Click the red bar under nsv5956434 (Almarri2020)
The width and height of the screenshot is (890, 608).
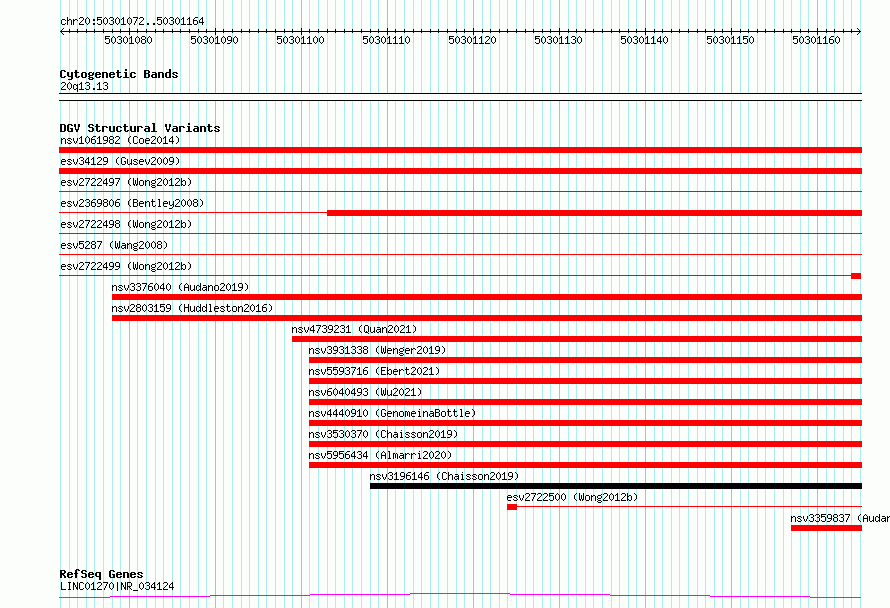tap(586, 465)
